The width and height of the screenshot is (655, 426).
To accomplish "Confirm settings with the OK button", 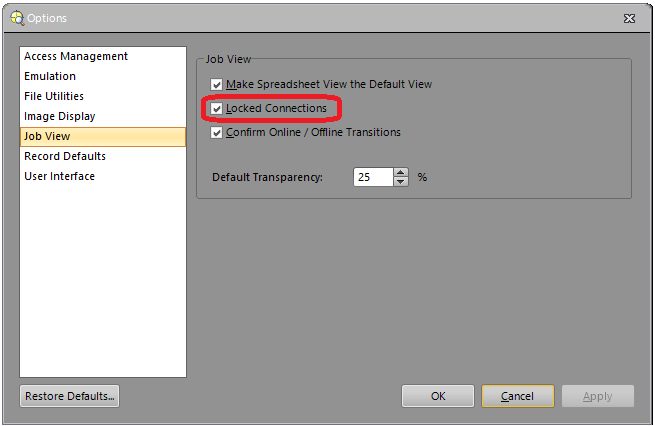I will pos(438,396).
